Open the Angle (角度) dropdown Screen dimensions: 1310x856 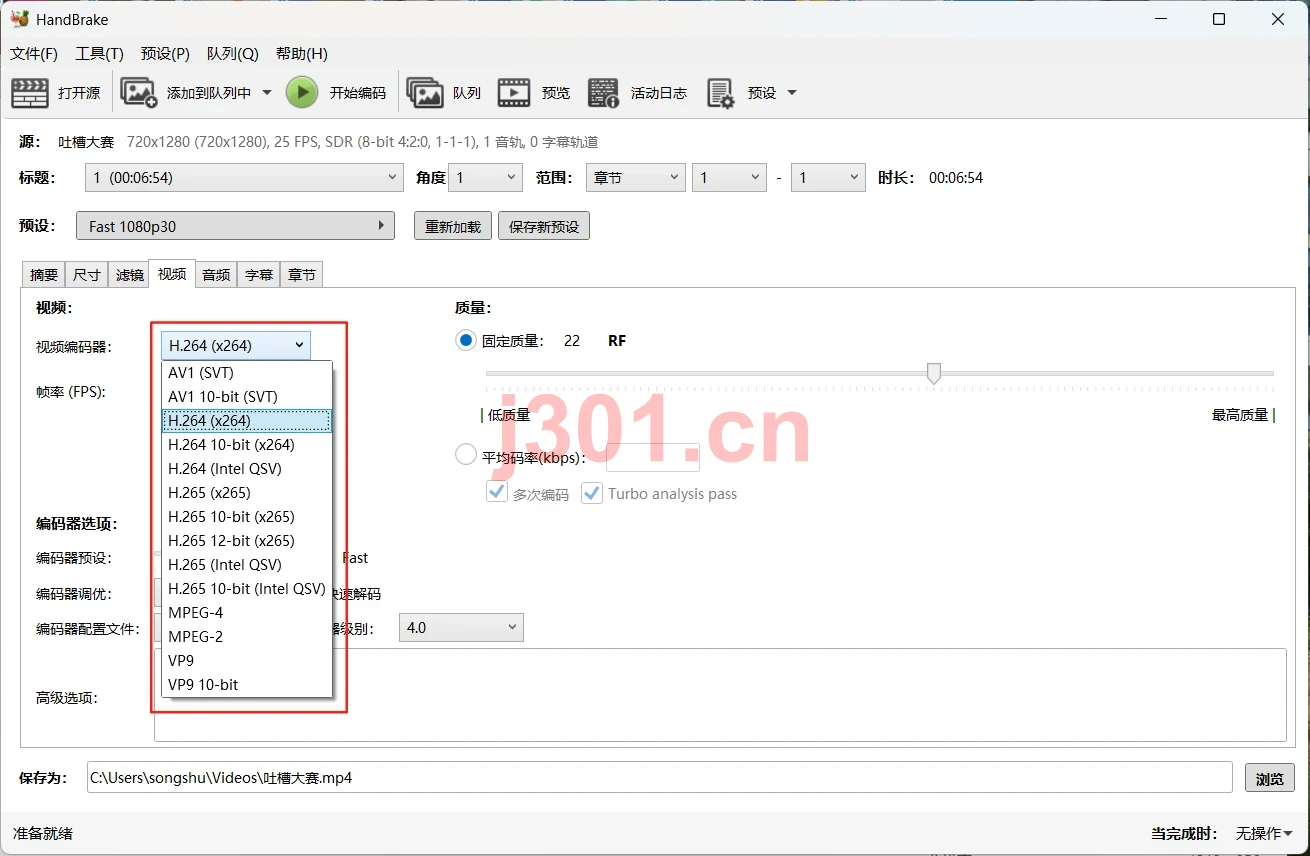pos(485,178)
